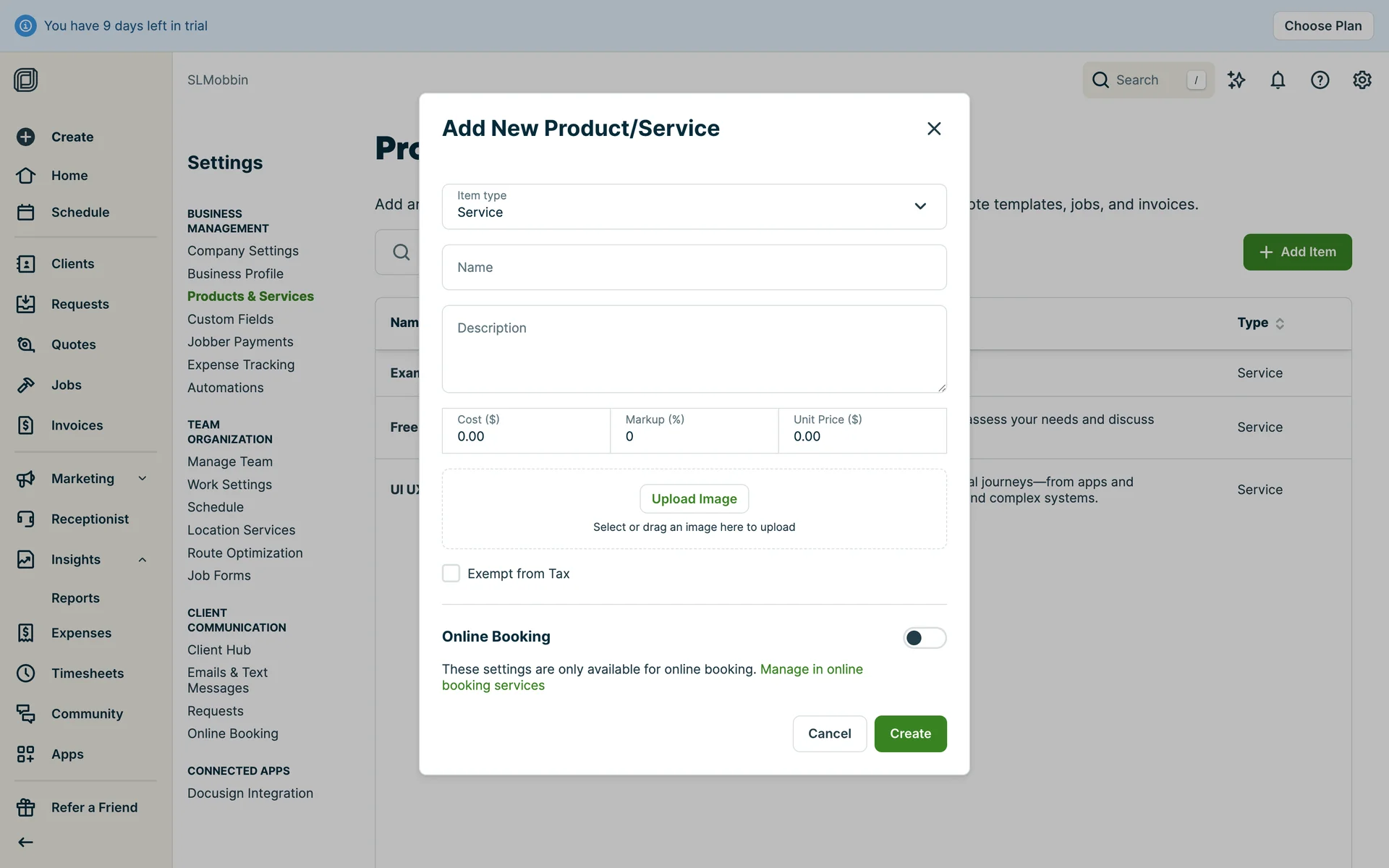Open the Item type dropdown
The height and width of the screenshot is (868, 1389).
(x=694, y=206)
